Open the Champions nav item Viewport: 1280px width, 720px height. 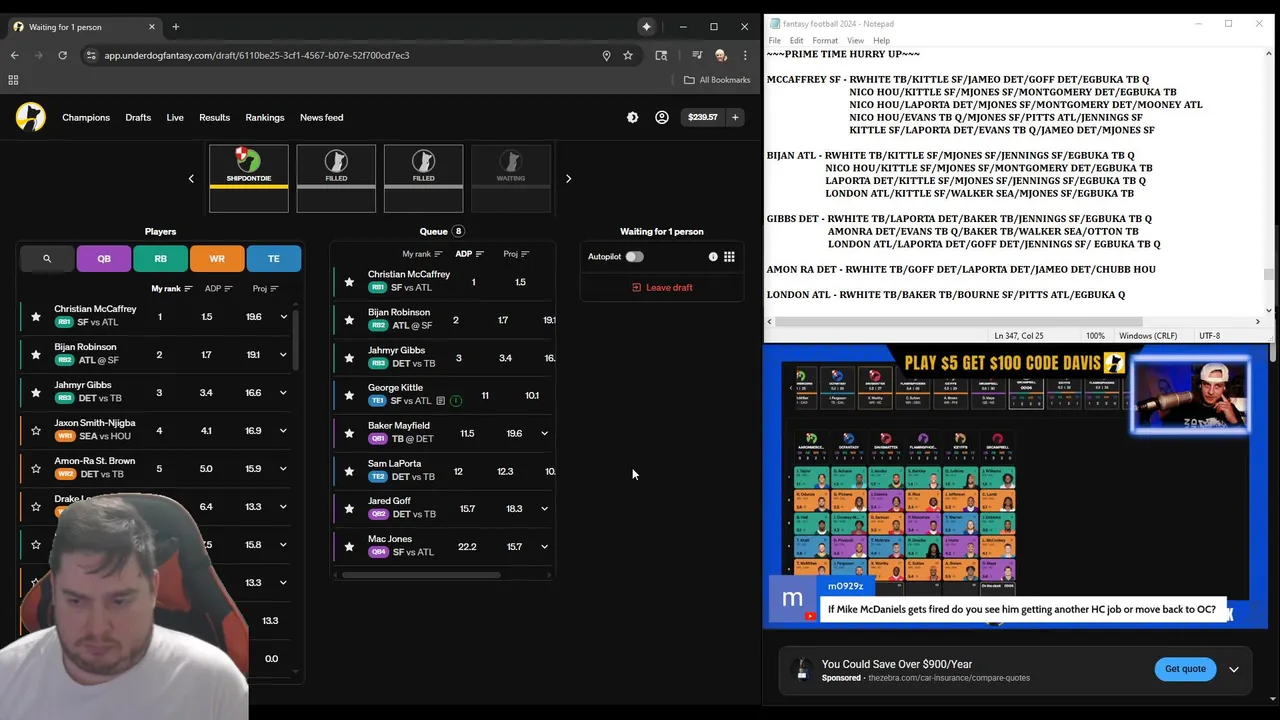(86, 117)
